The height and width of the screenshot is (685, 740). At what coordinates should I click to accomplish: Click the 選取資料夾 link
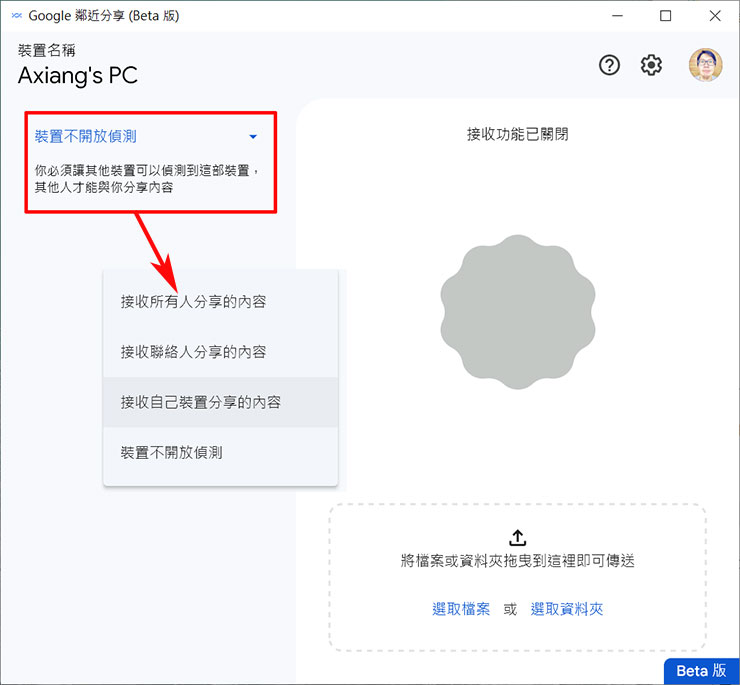pyautogui.click(x=567, y=609)
